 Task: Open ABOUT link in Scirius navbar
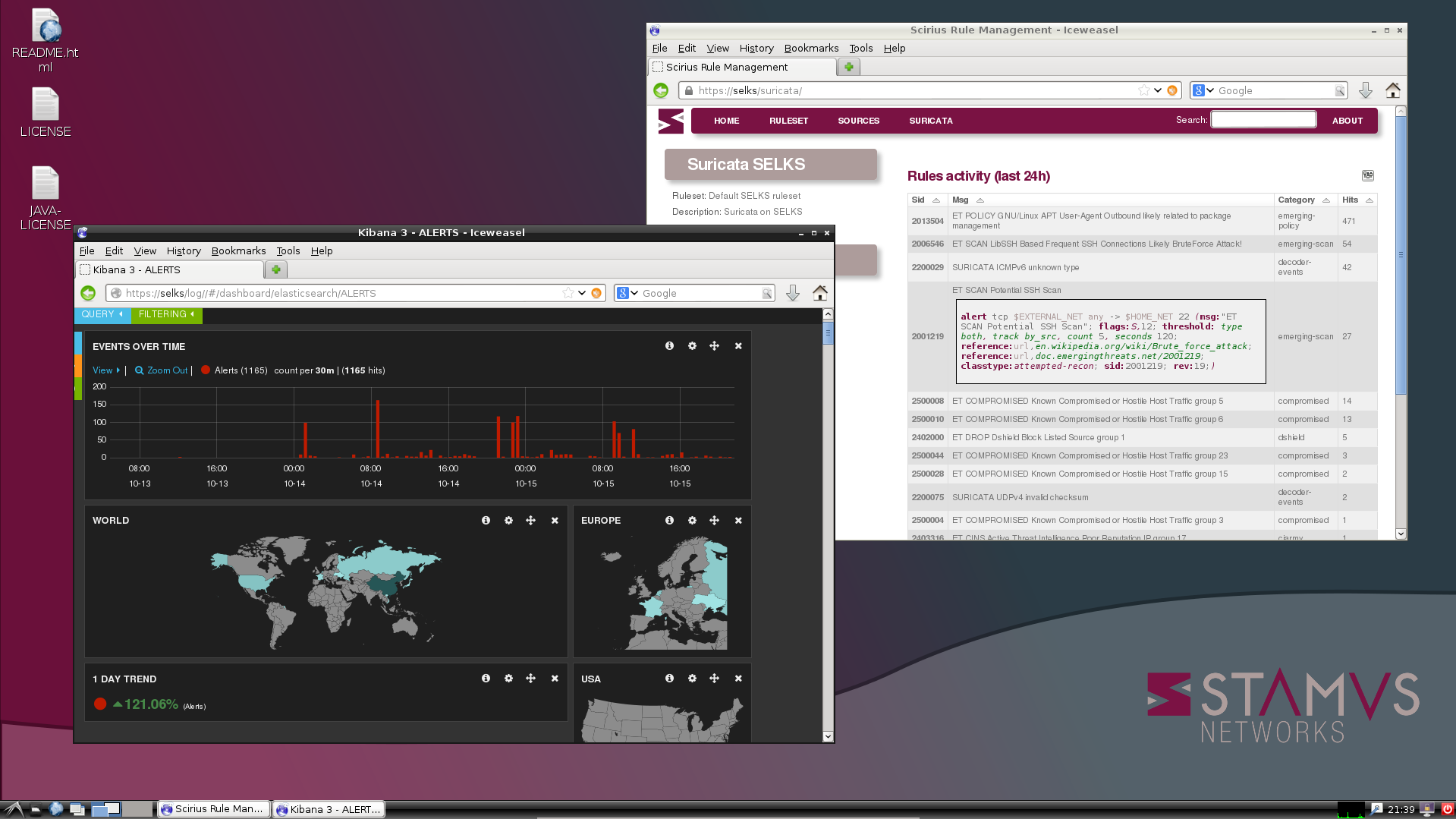(1348, 121)
